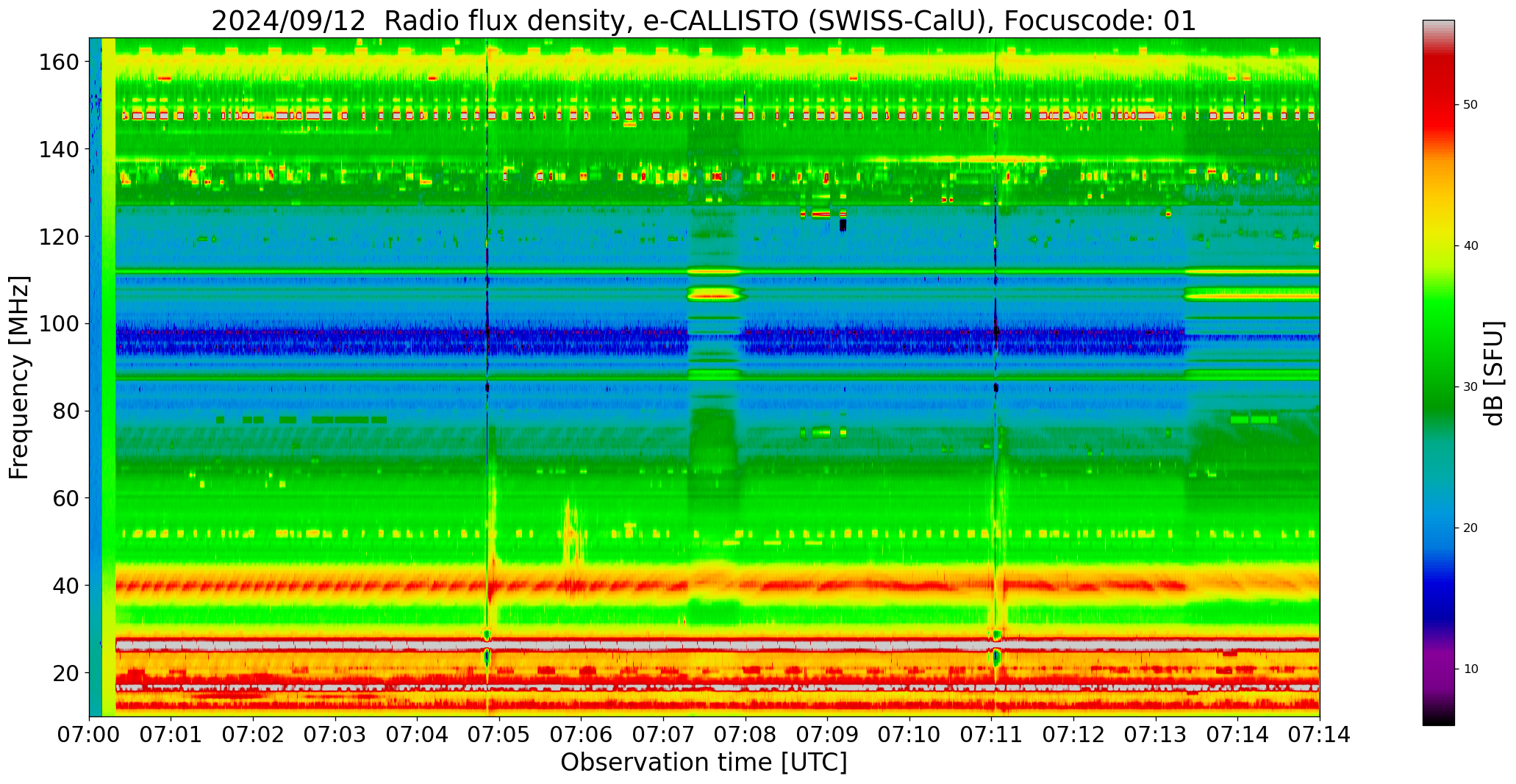
Task: Click the 07:05 time tick label
Action: click(x=500, y=735)
